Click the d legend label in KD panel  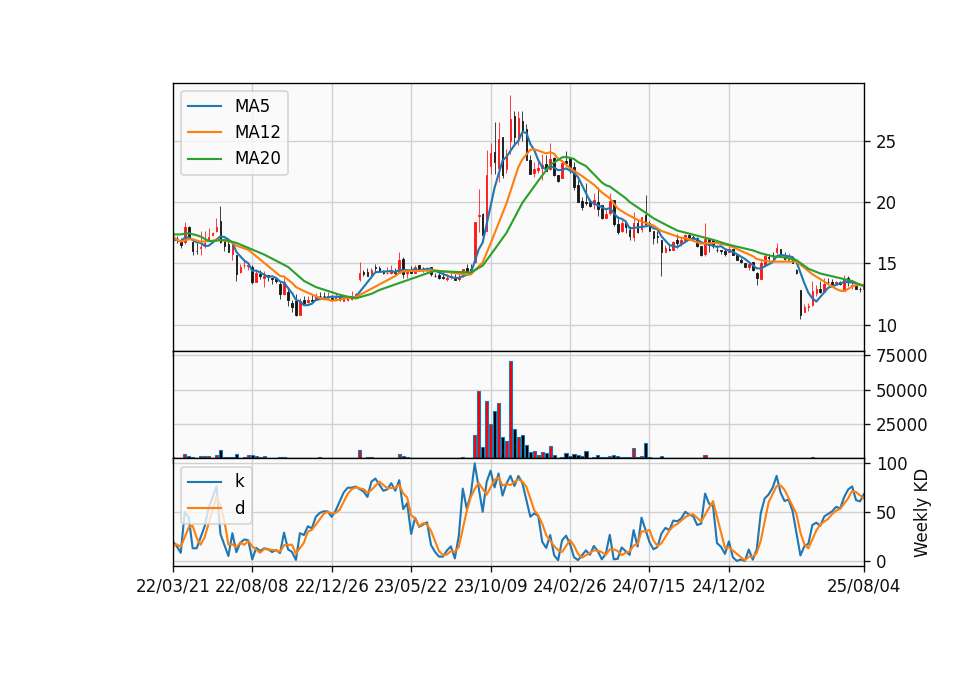(239, 508)
